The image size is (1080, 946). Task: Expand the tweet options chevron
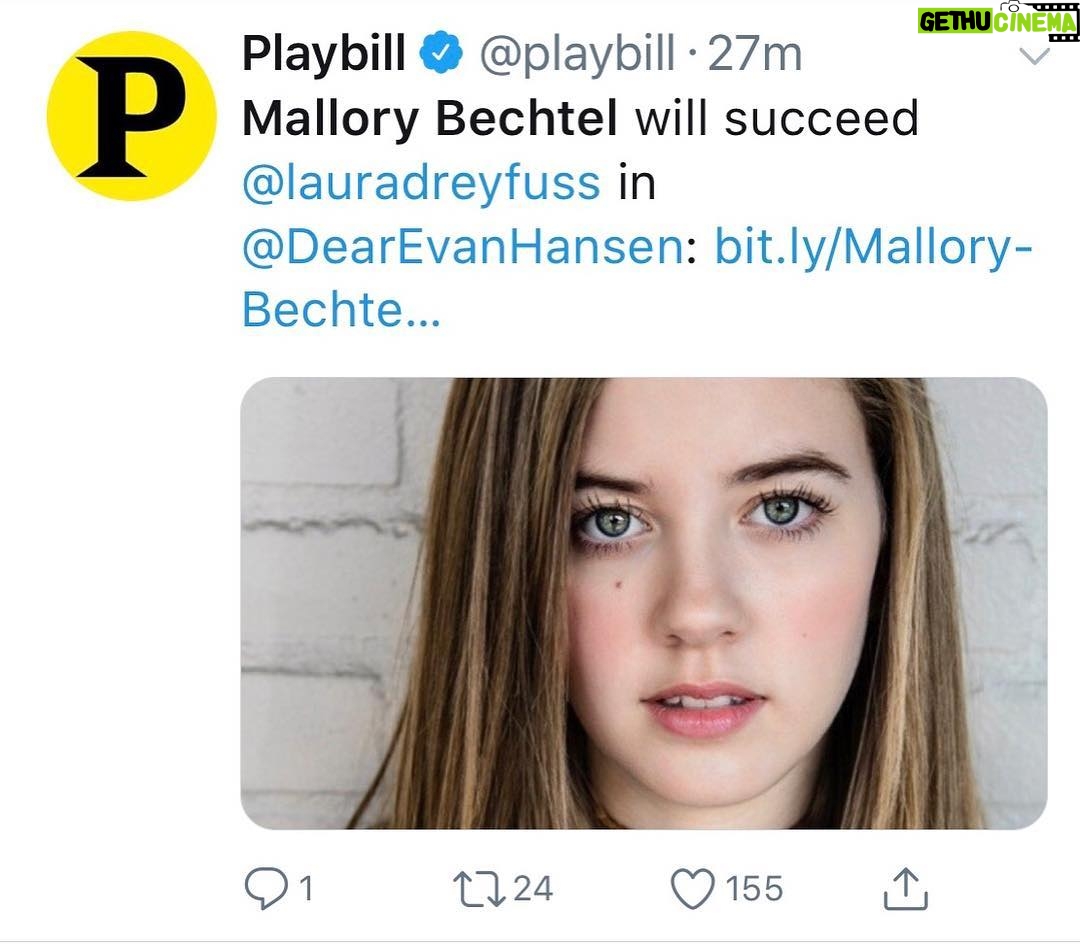tap(1033, 57)
